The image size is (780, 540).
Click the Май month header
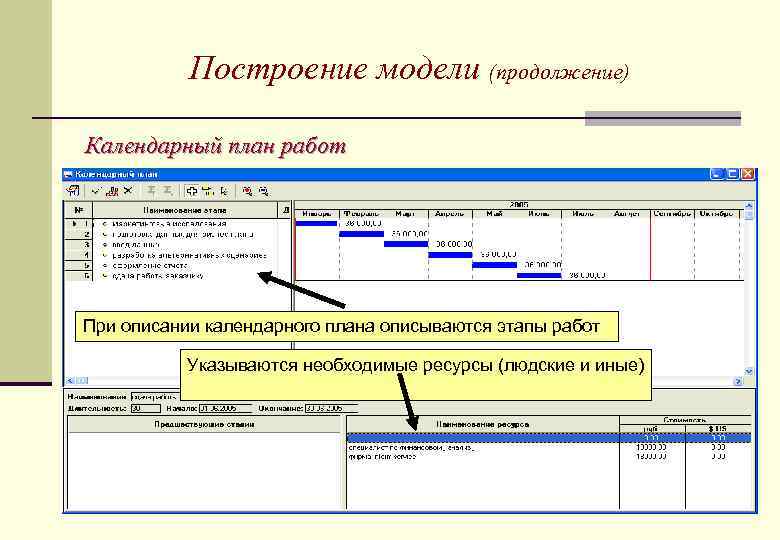pyautogui.click(x=494, y=214)
